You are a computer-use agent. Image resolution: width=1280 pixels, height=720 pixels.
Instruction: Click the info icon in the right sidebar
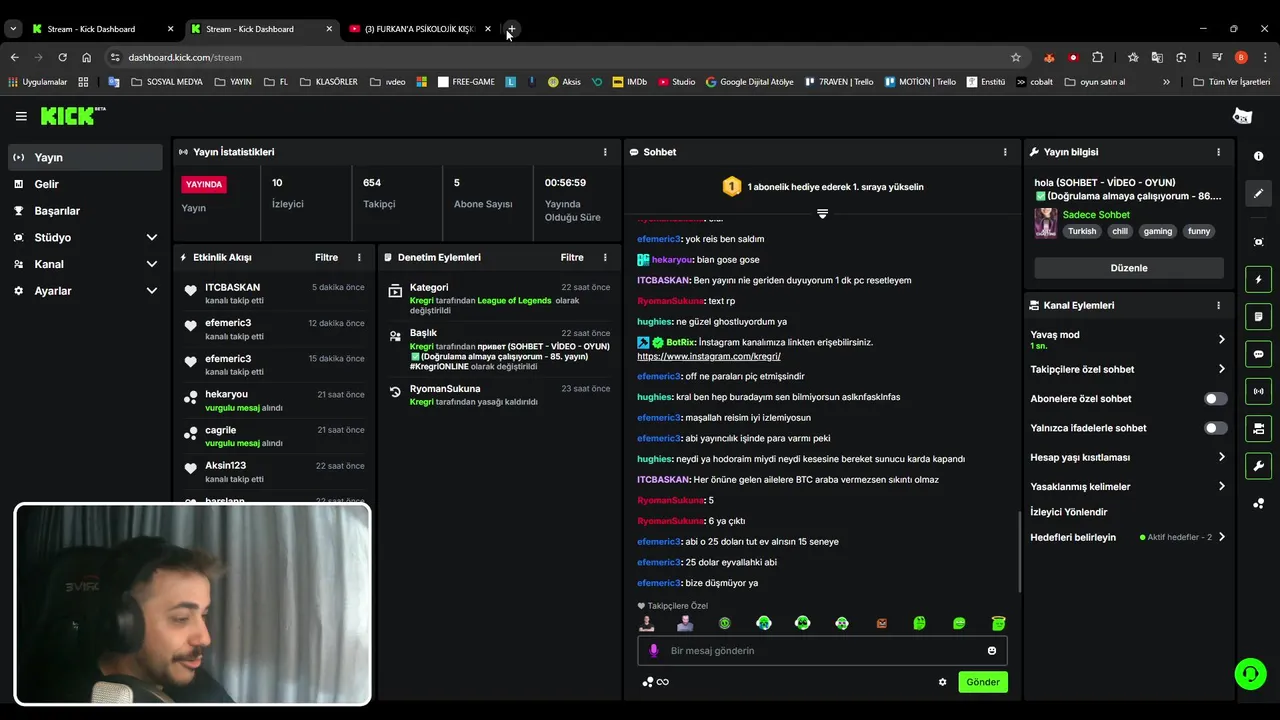(x=1258, y=156)
